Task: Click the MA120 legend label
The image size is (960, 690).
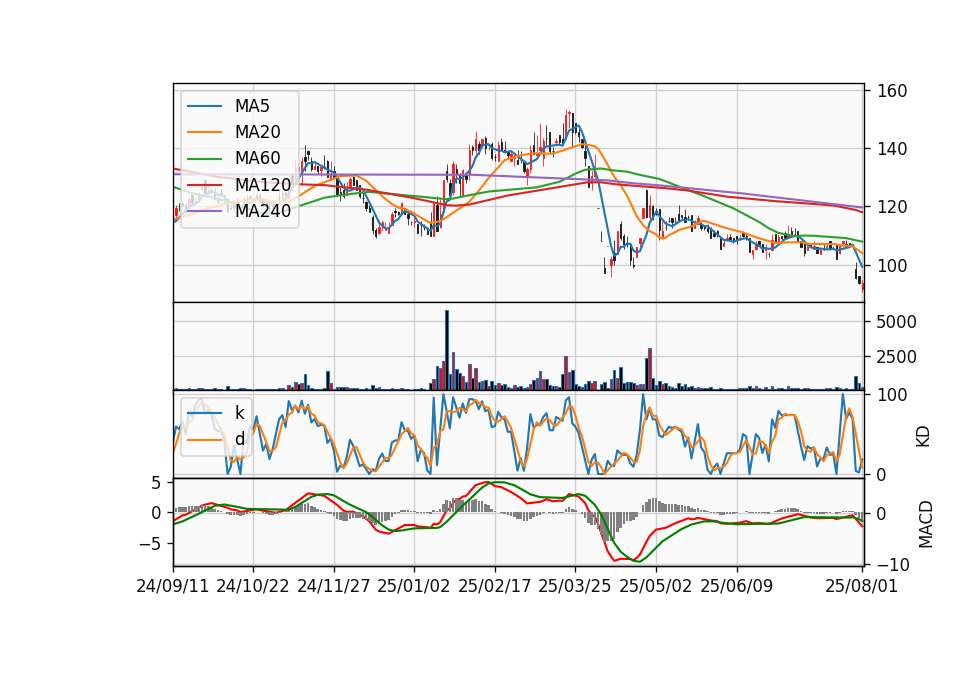Action: (263, 185)
